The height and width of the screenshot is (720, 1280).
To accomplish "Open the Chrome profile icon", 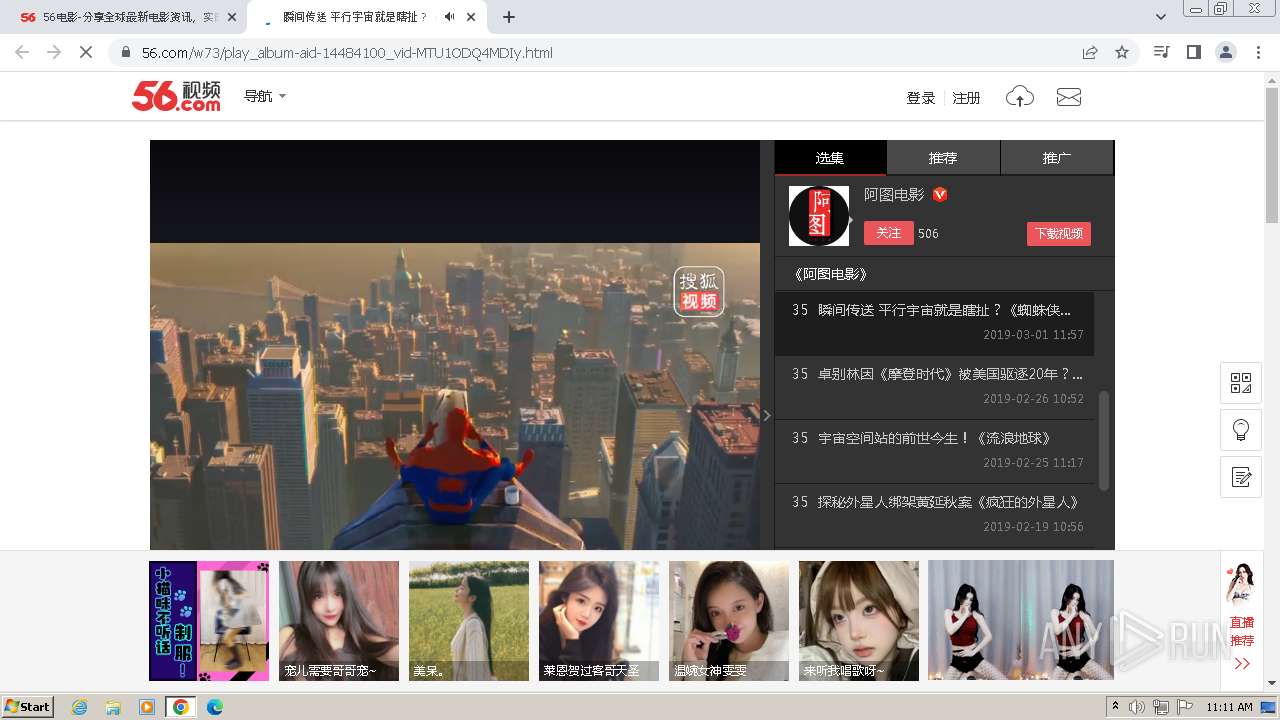I will [1226, 52].
